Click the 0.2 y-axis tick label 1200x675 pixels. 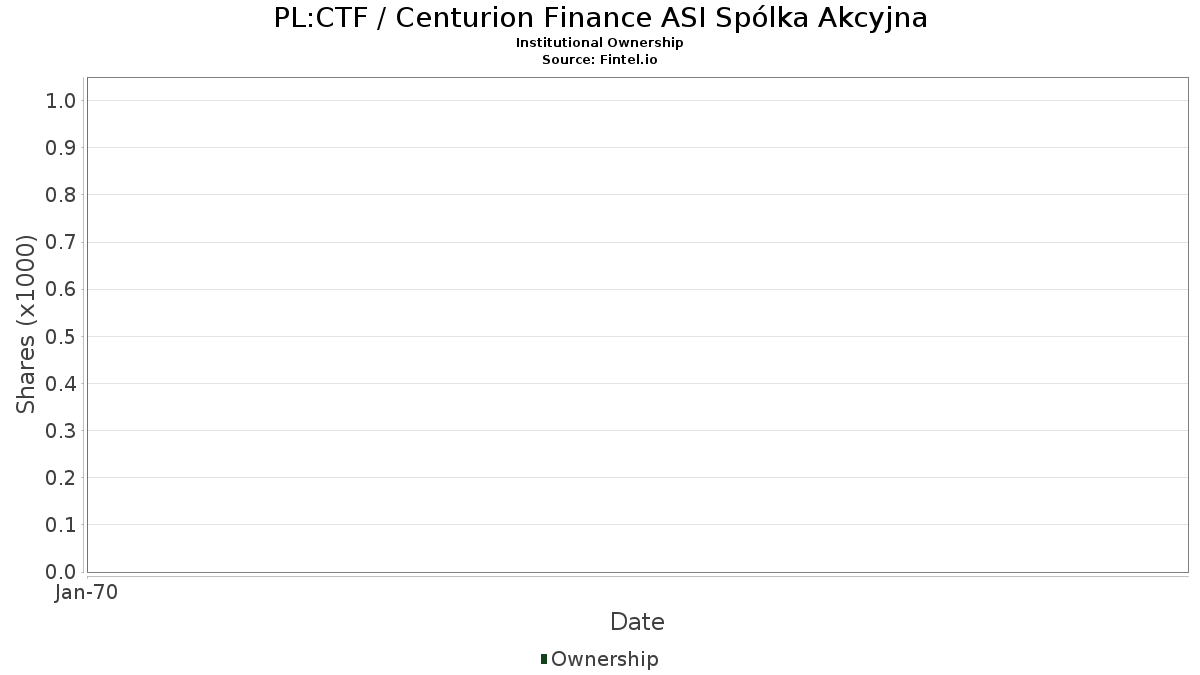pyautogui.click(x=61, y=477)
